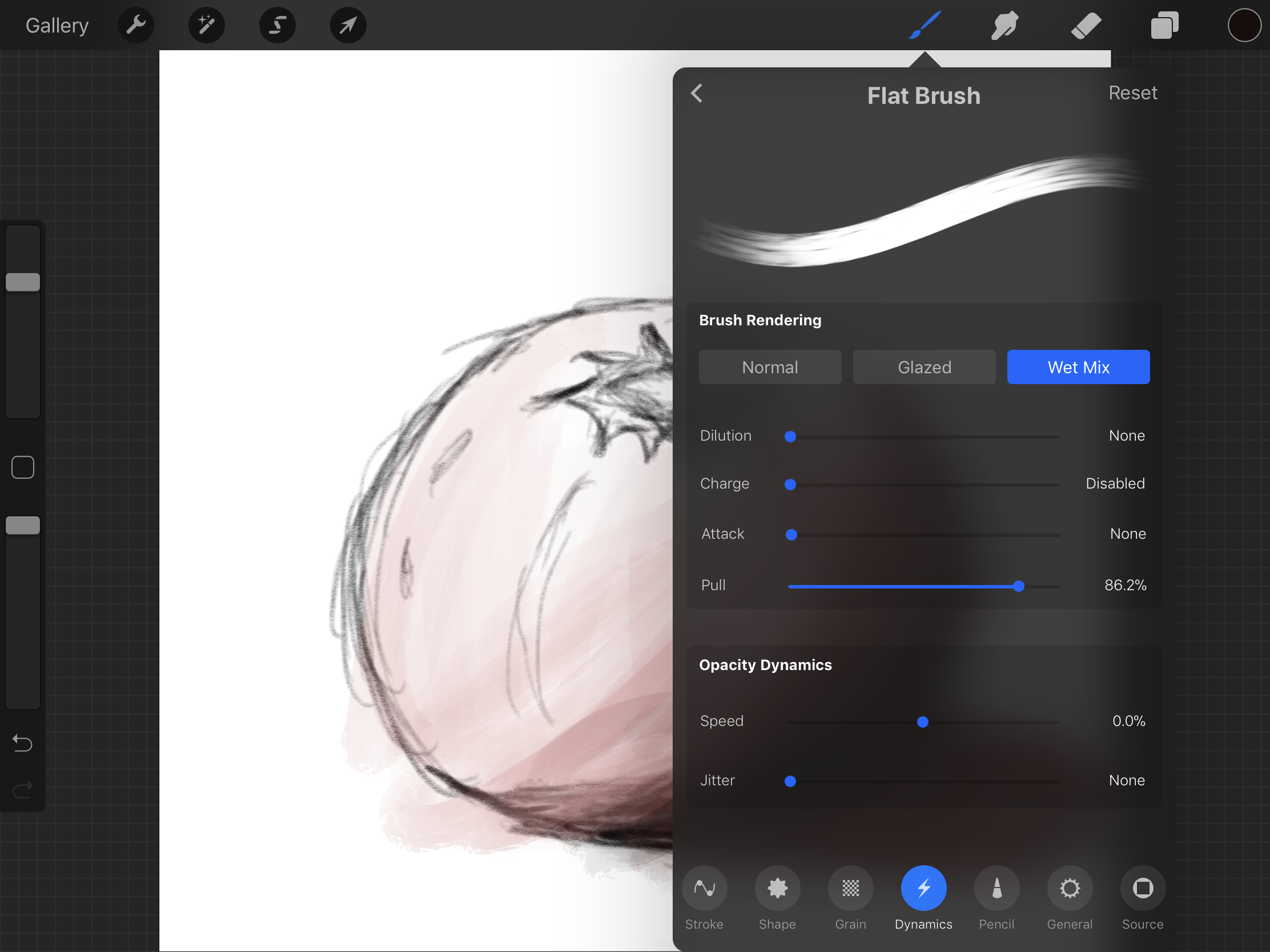This screenshot has height=952, width=1270.
Task: Select the Smudge tool
Action: click(x=1003, y=25)
